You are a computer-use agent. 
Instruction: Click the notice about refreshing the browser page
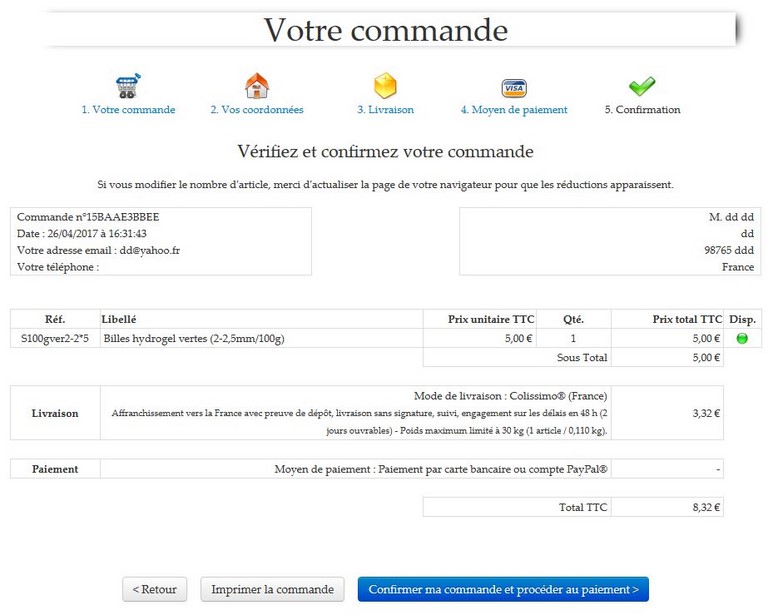(x=385, y=185)
